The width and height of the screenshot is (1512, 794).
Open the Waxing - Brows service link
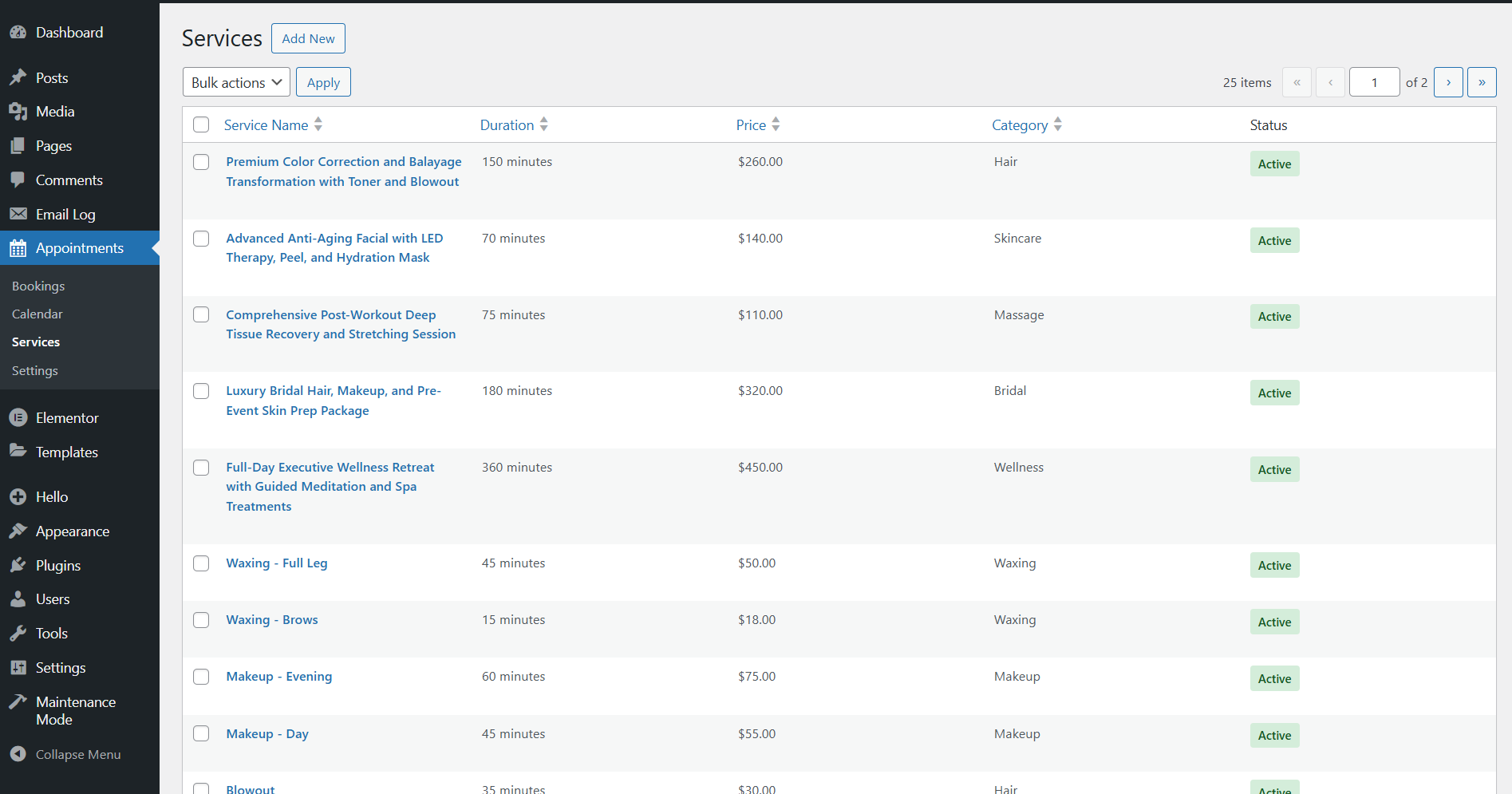(271, 619)
